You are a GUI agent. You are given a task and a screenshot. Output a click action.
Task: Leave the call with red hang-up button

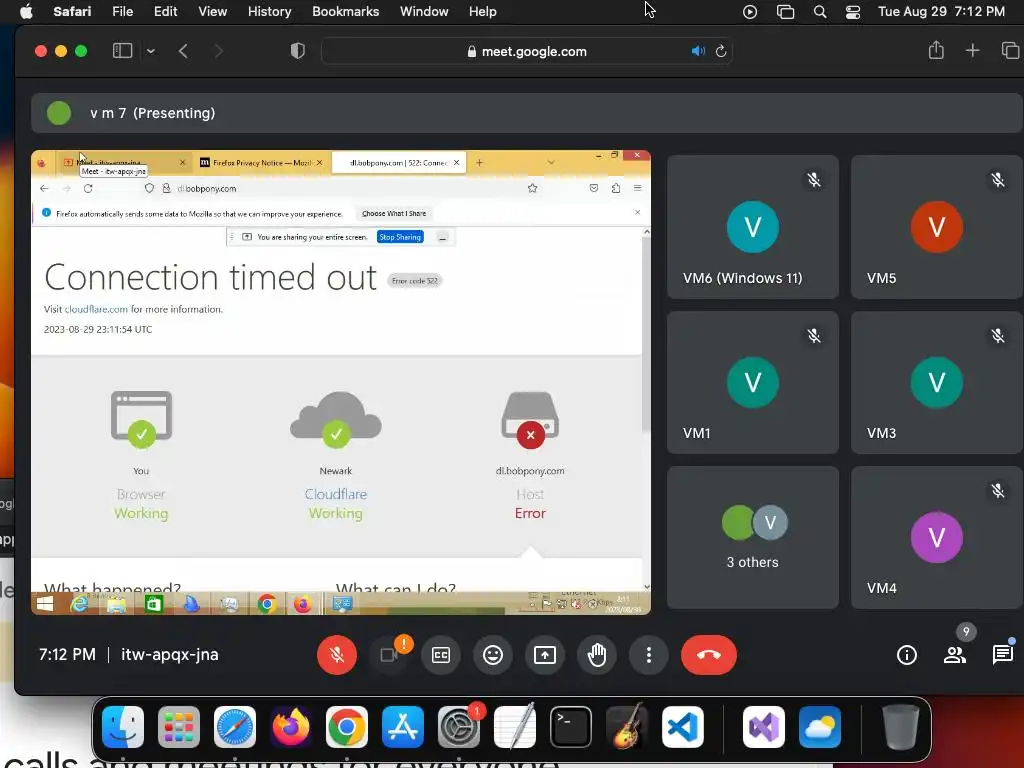point(709,654)
